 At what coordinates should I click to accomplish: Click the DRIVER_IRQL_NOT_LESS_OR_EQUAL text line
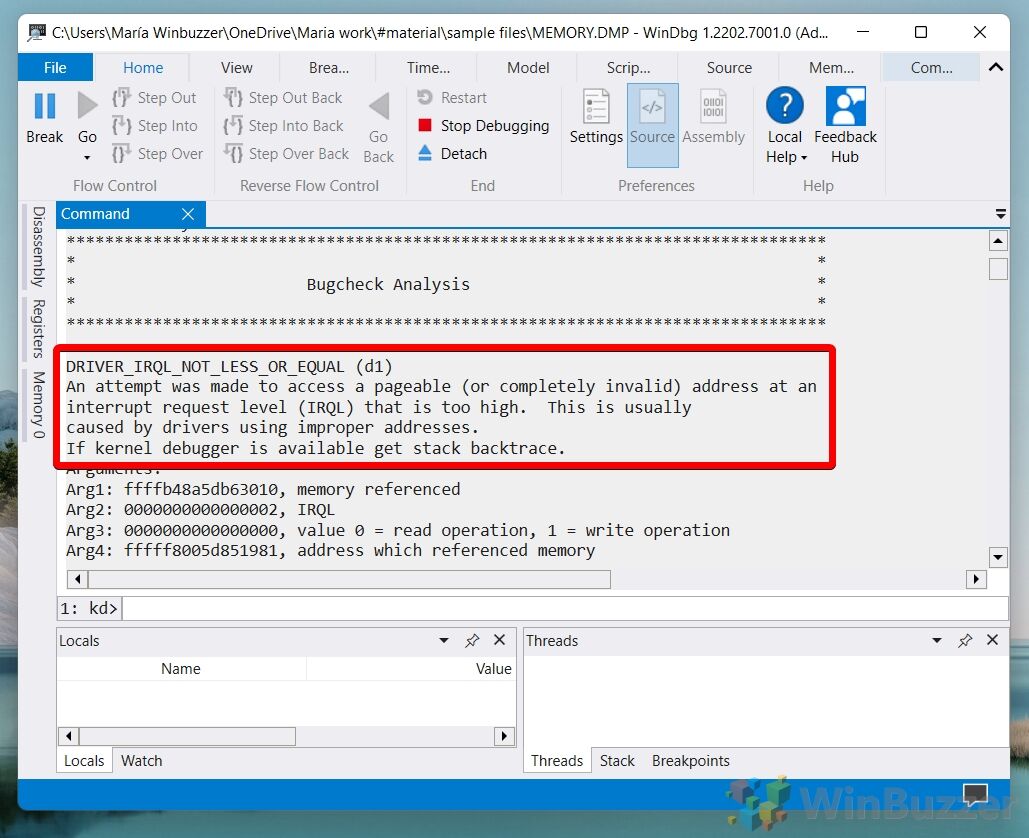click(229, 366)
